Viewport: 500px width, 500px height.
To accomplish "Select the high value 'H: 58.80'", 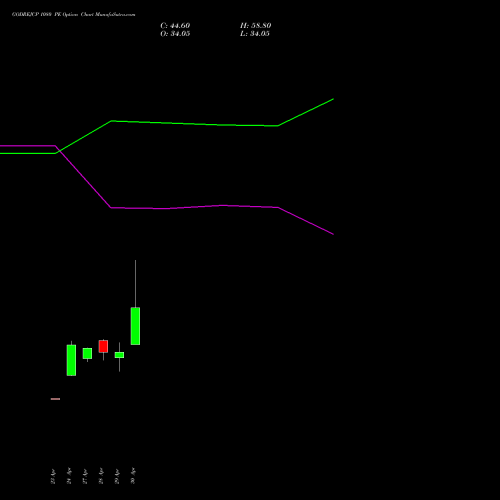I will point(256,26).
